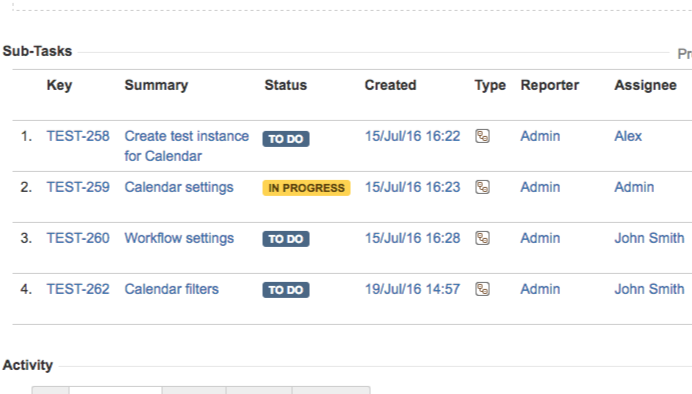Select the IN PROGRESS status badge
Image resolution: width=692 pixels, height=394 pixels.
pos(306,188)
